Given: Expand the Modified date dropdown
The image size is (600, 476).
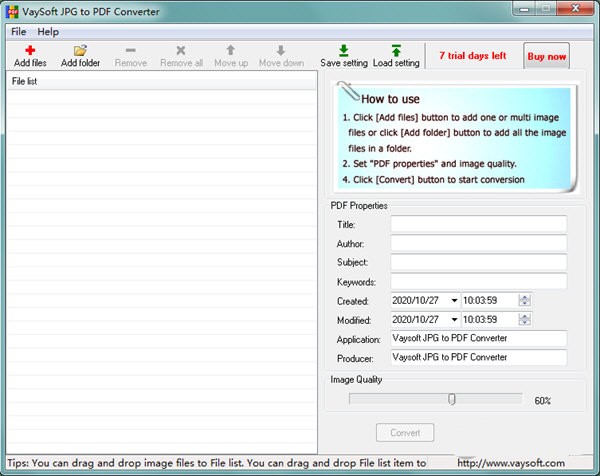Looking at the screenshot, I should click(455, 320).
